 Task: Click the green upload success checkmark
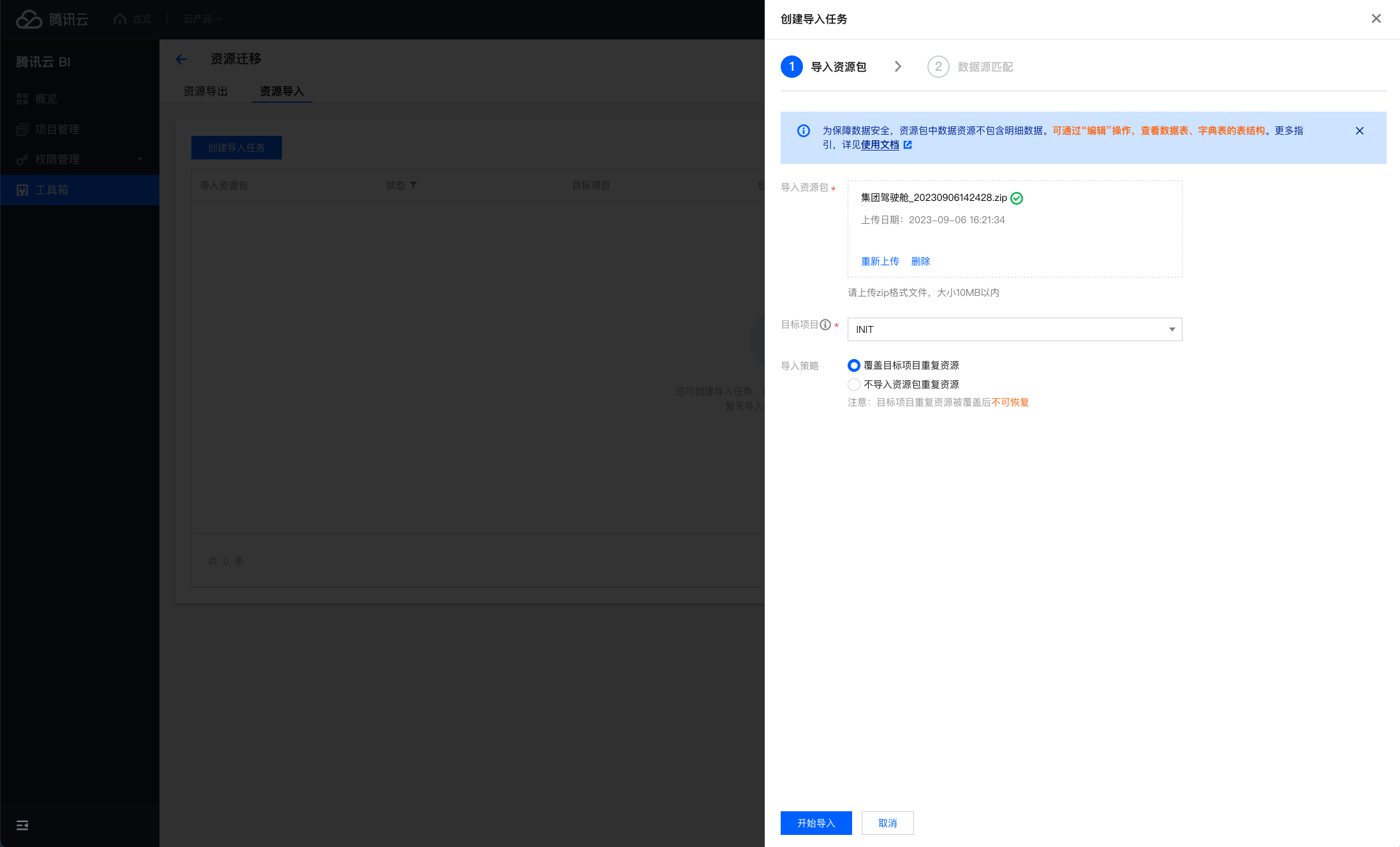pyautogui.click(x=1017, y=198)
